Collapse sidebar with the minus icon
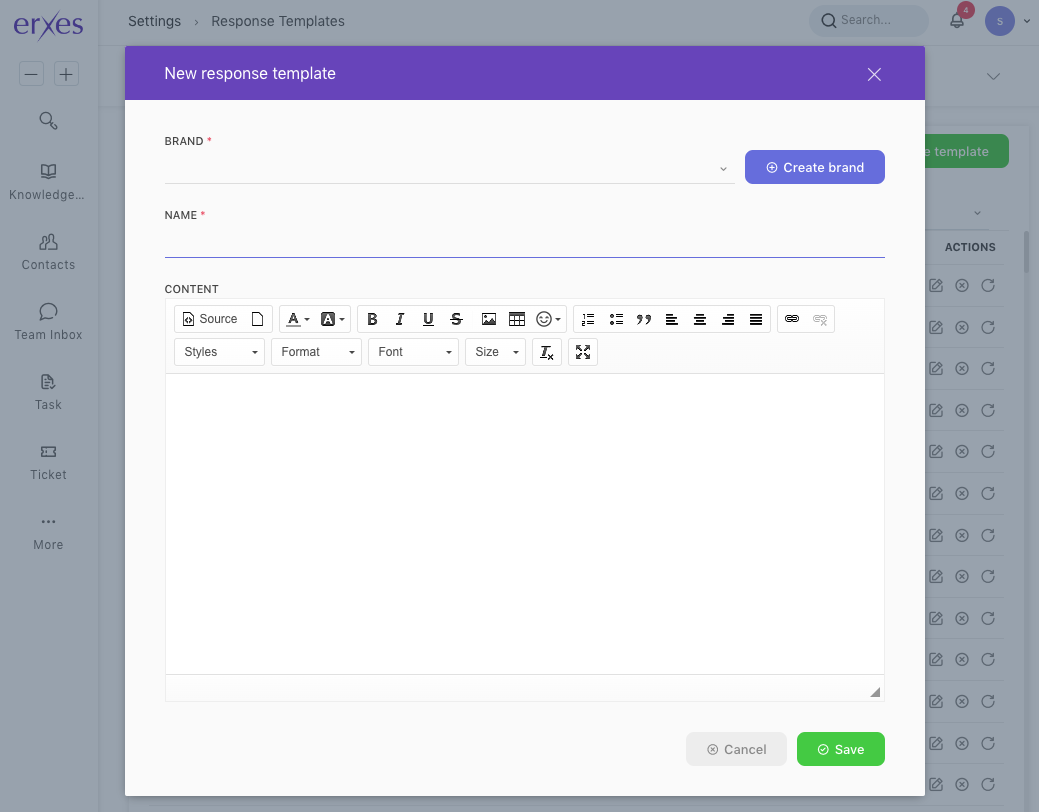Viewport: 1039px width, 812px height. tap(31, 74)
